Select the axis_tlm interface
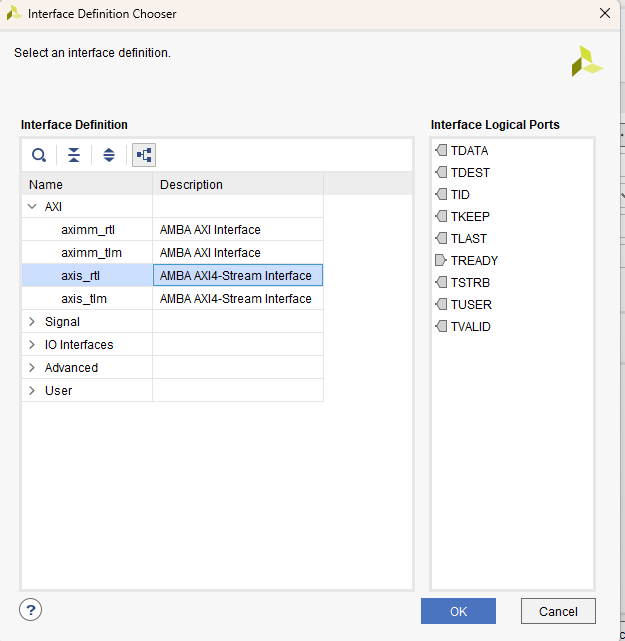Viewport: 625px width, 641px height. [84, 299]
